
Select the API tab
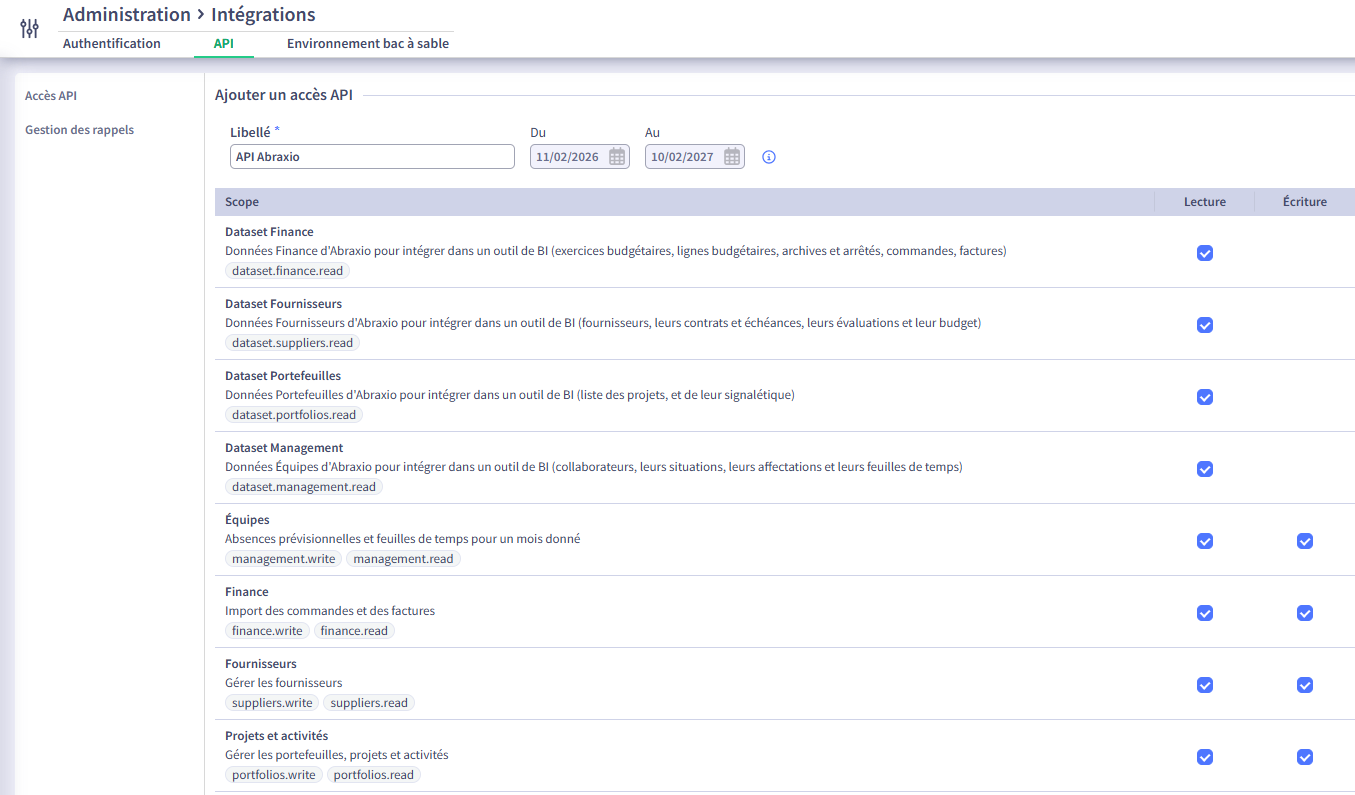224,44
